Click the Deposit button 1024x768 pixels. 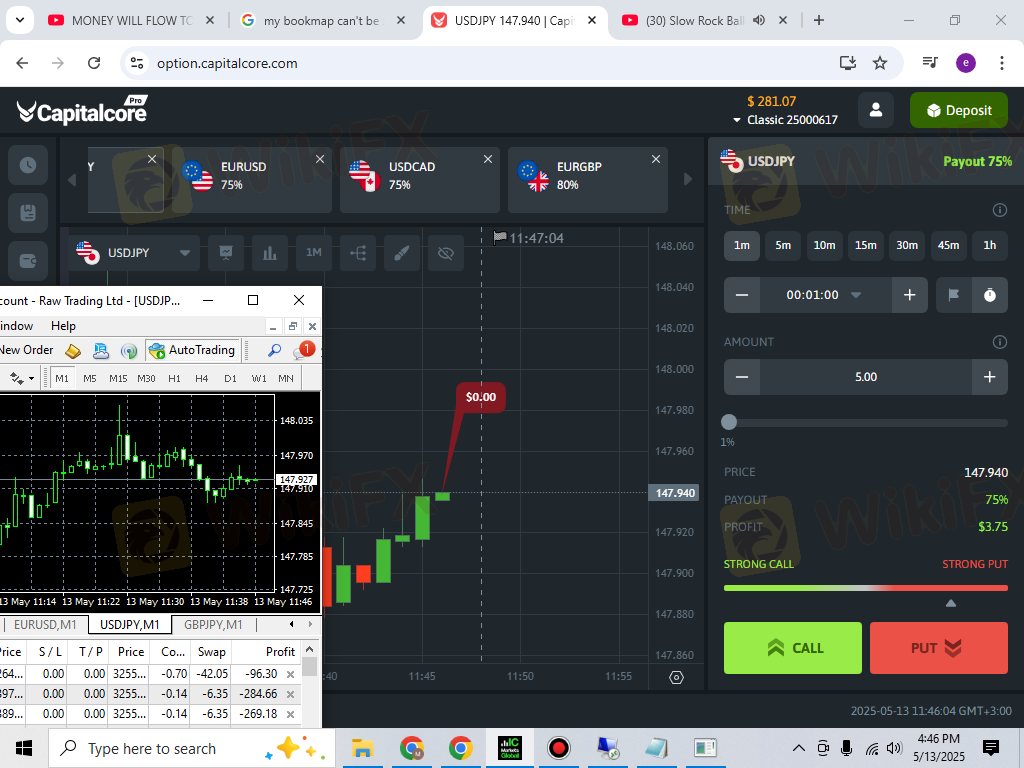(x=959, y=110)
